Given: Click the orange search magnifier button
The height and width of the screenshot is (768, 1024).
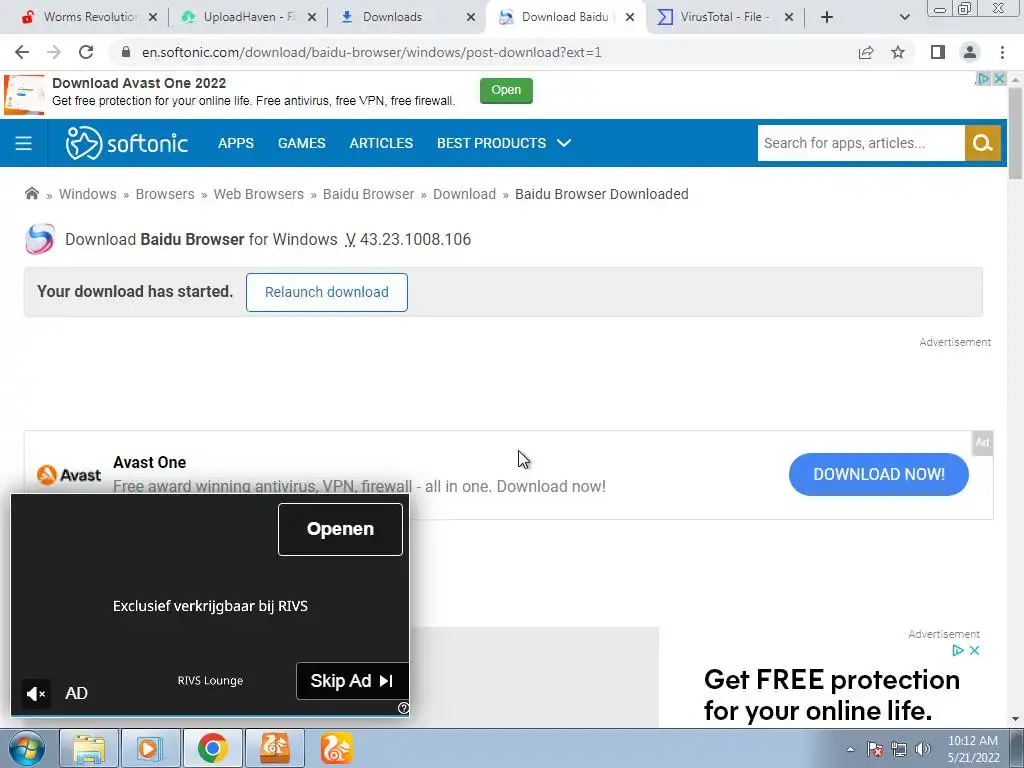Looking at the screenshot, I should tap(983, 143).
